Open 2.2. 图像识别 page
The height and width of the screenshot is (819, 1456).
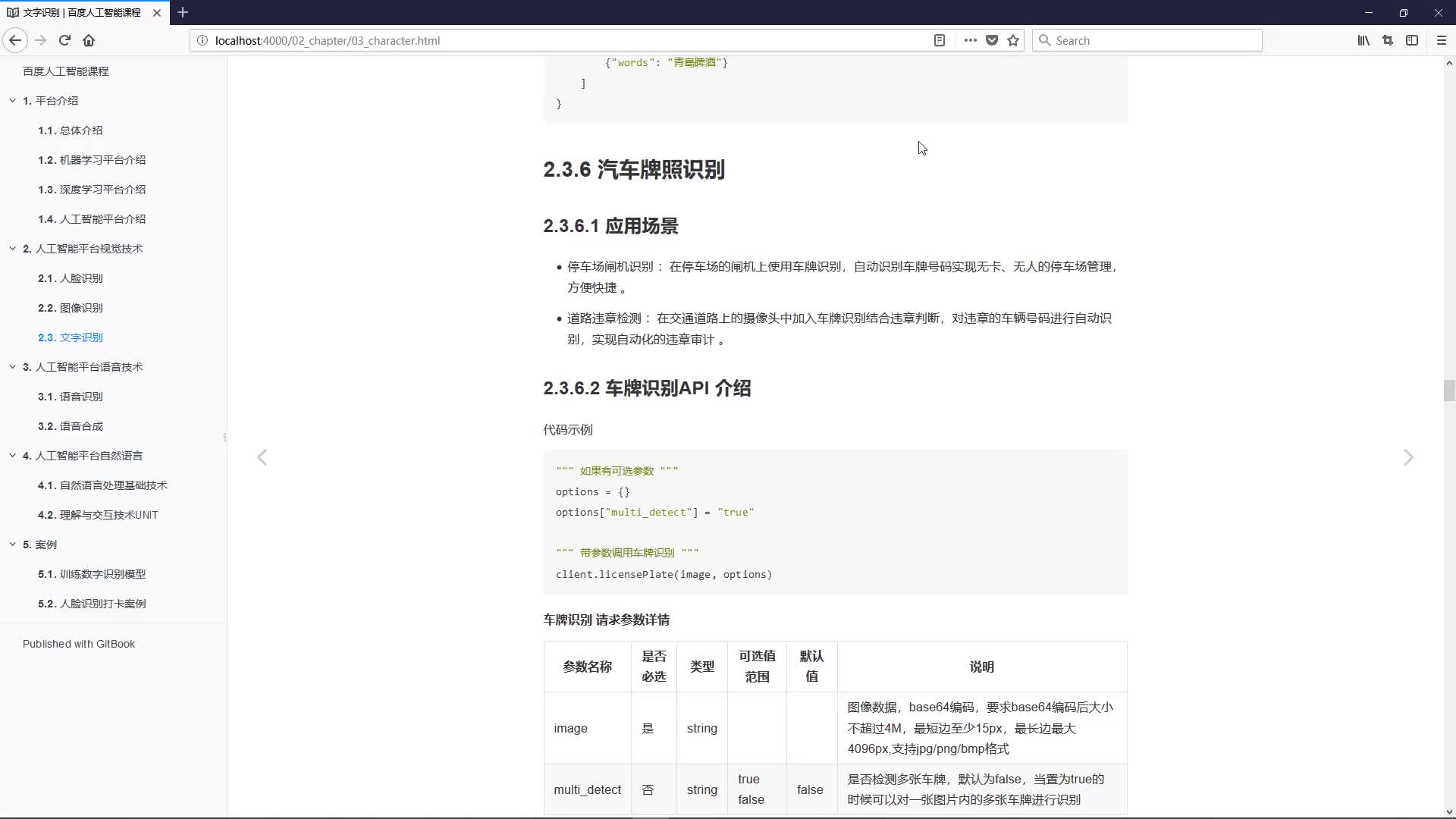coord(71,307)
